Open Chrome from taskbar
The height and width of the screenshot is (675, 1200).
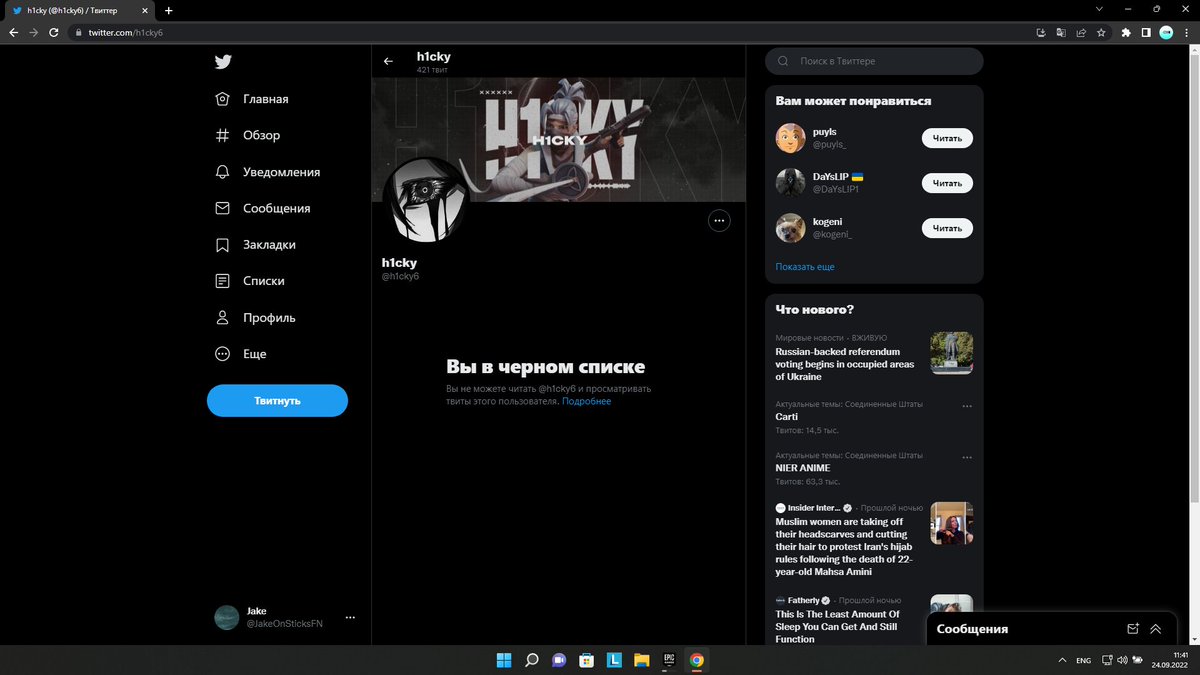697,660
